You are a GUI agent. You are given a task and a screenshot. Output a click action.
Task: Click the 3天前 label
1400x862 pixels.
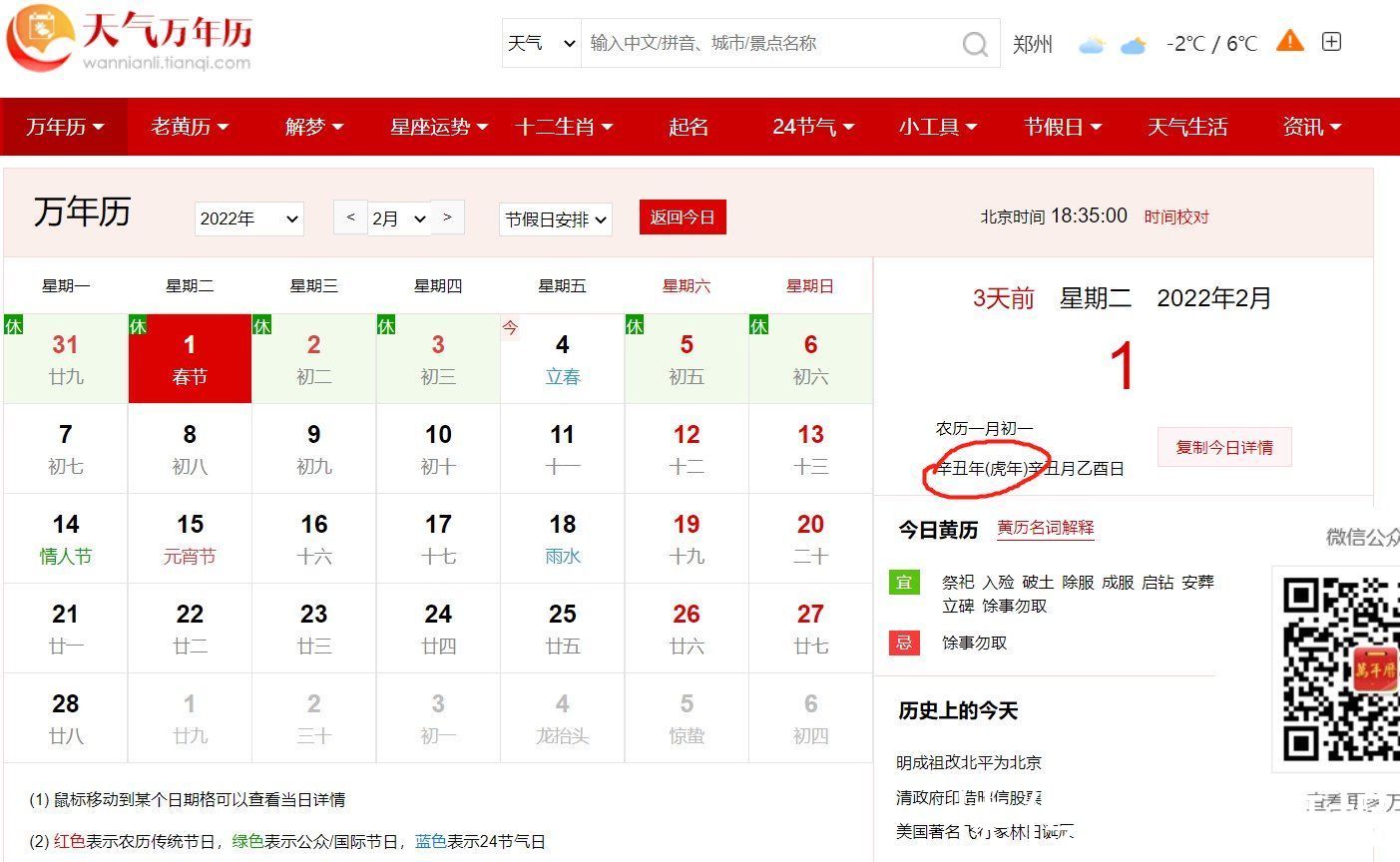1004,298
